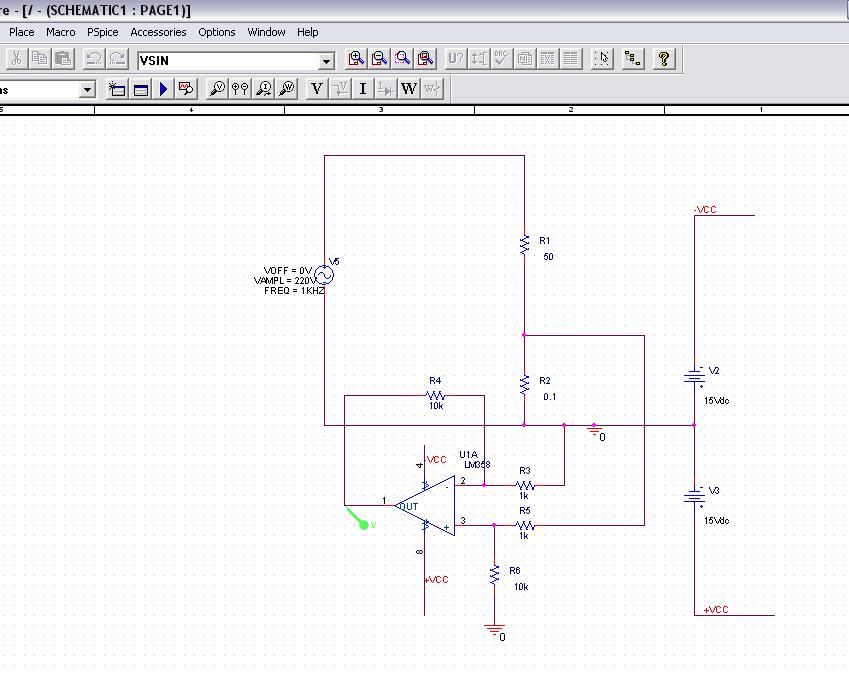This screenshot has height=675, width=849.
Task: Open the VSIN part dropdown arrow
Action: click(326, 61)
